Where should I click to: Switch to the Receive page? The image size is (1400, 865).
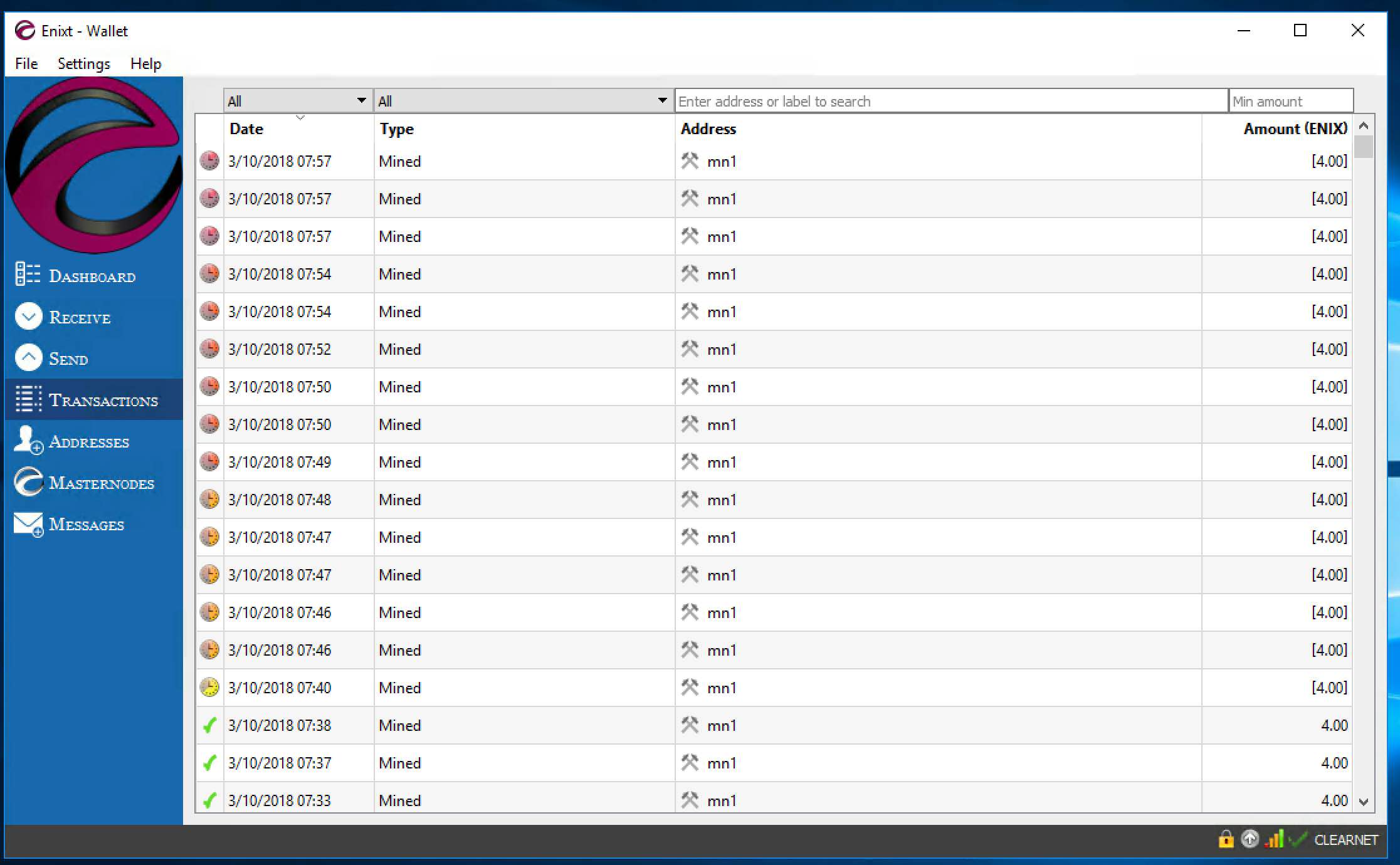click(80, 318)
